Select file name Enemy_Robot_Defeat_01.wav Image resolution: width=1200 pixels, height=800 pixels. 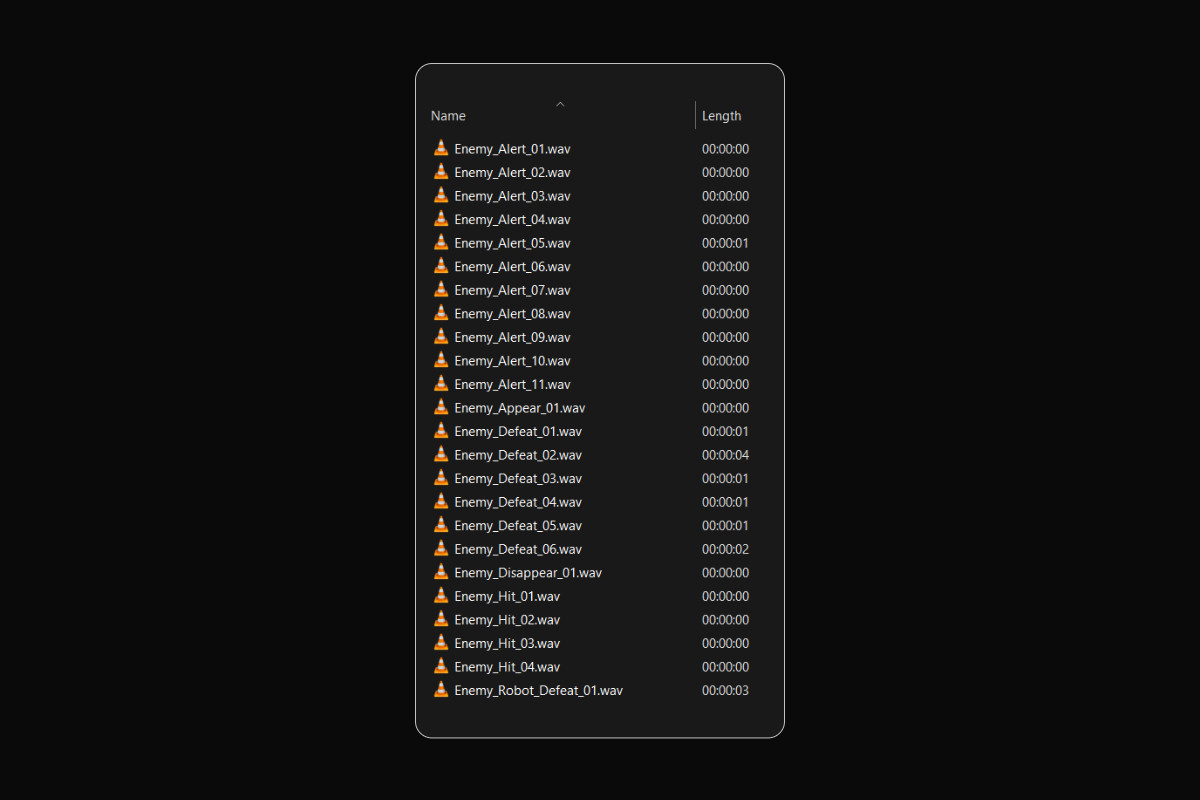pyautogui.click(x=538, y=691)
